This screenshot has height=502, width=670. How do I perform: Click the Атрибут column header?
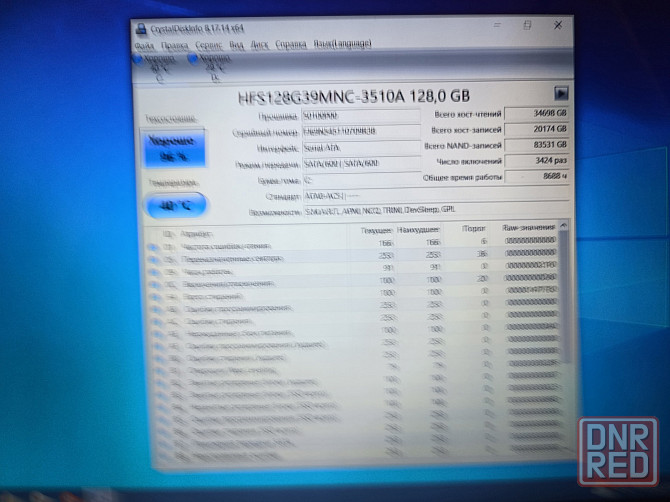click(196, 234)
